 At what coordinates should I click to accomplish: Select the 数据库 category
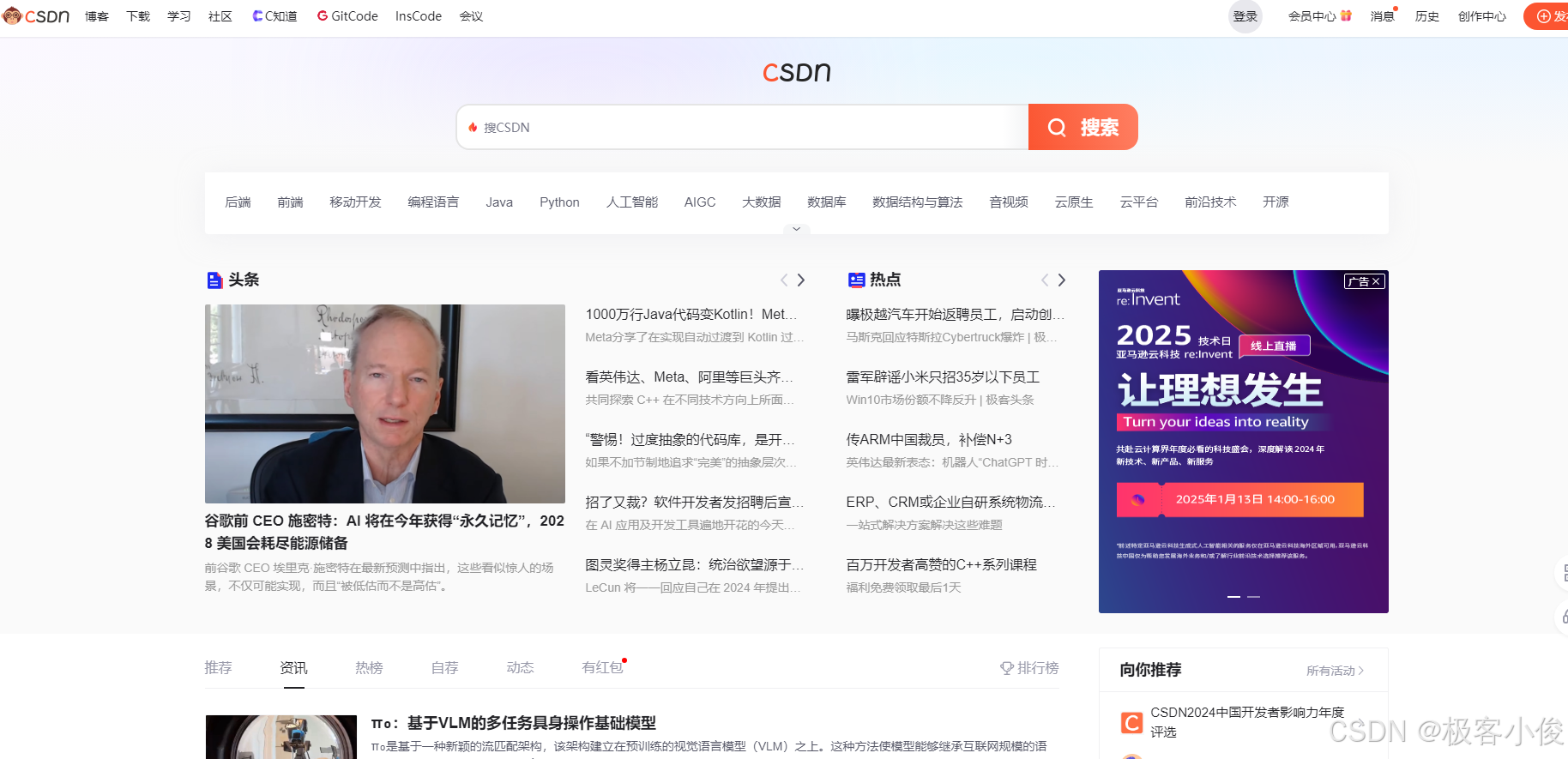827,202
